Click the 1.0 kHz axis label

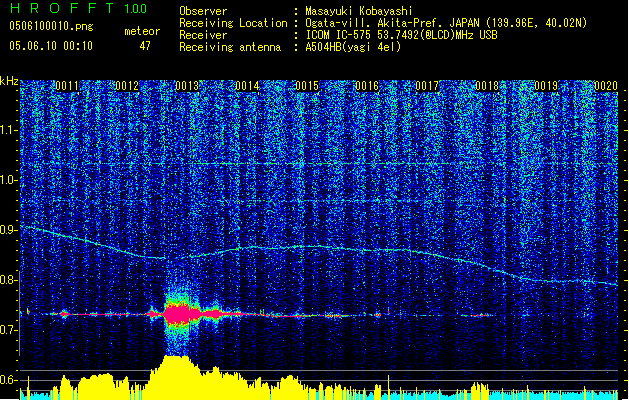pos(9,180)
